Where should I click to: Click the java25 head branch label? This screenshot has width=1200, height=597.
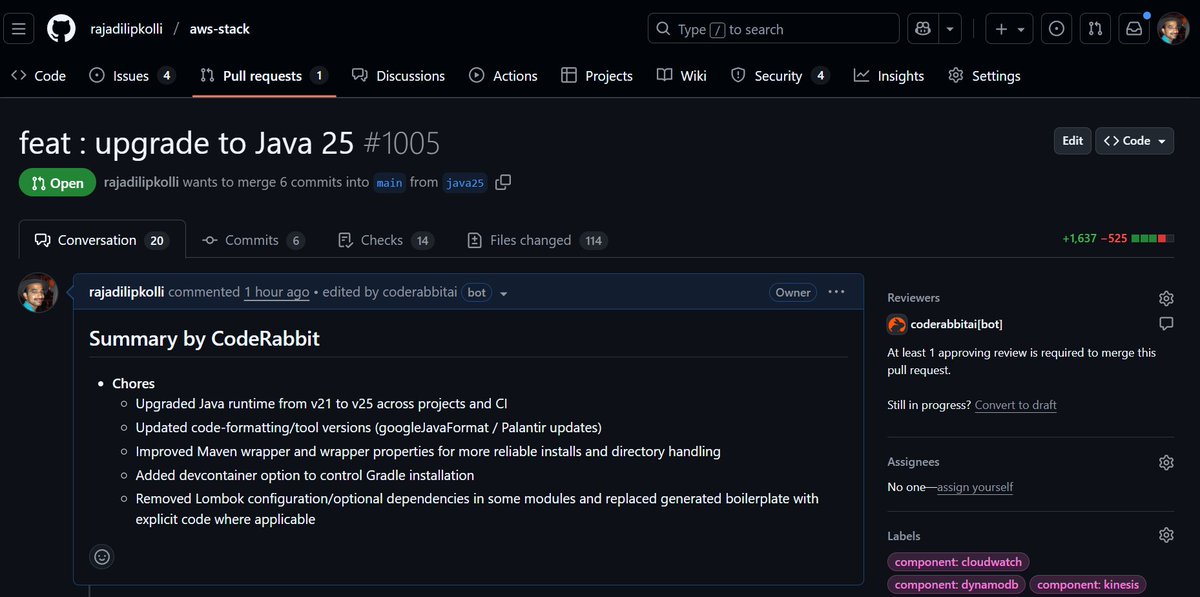point(465,182)
